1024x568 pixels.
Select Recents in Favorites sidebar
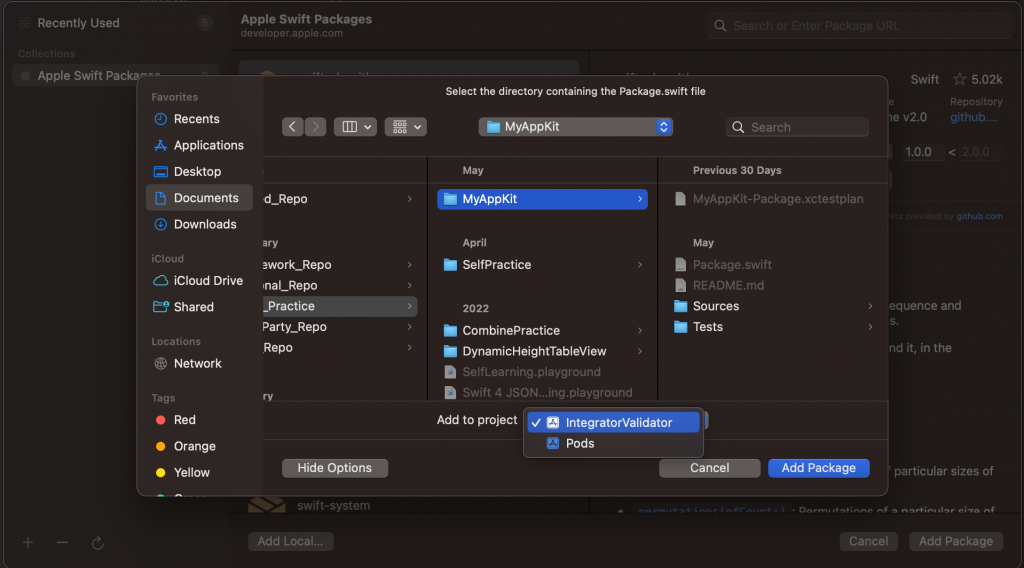(x=196, y=119)
